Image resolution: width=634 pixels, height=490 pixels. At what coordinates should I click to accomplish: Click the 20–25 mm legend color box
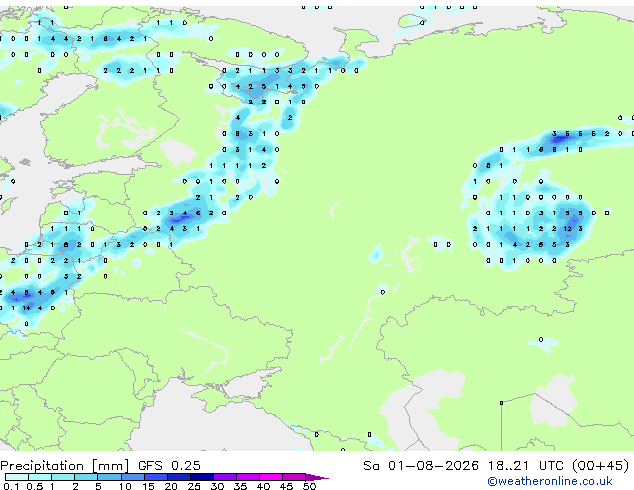tap(179, 477)
